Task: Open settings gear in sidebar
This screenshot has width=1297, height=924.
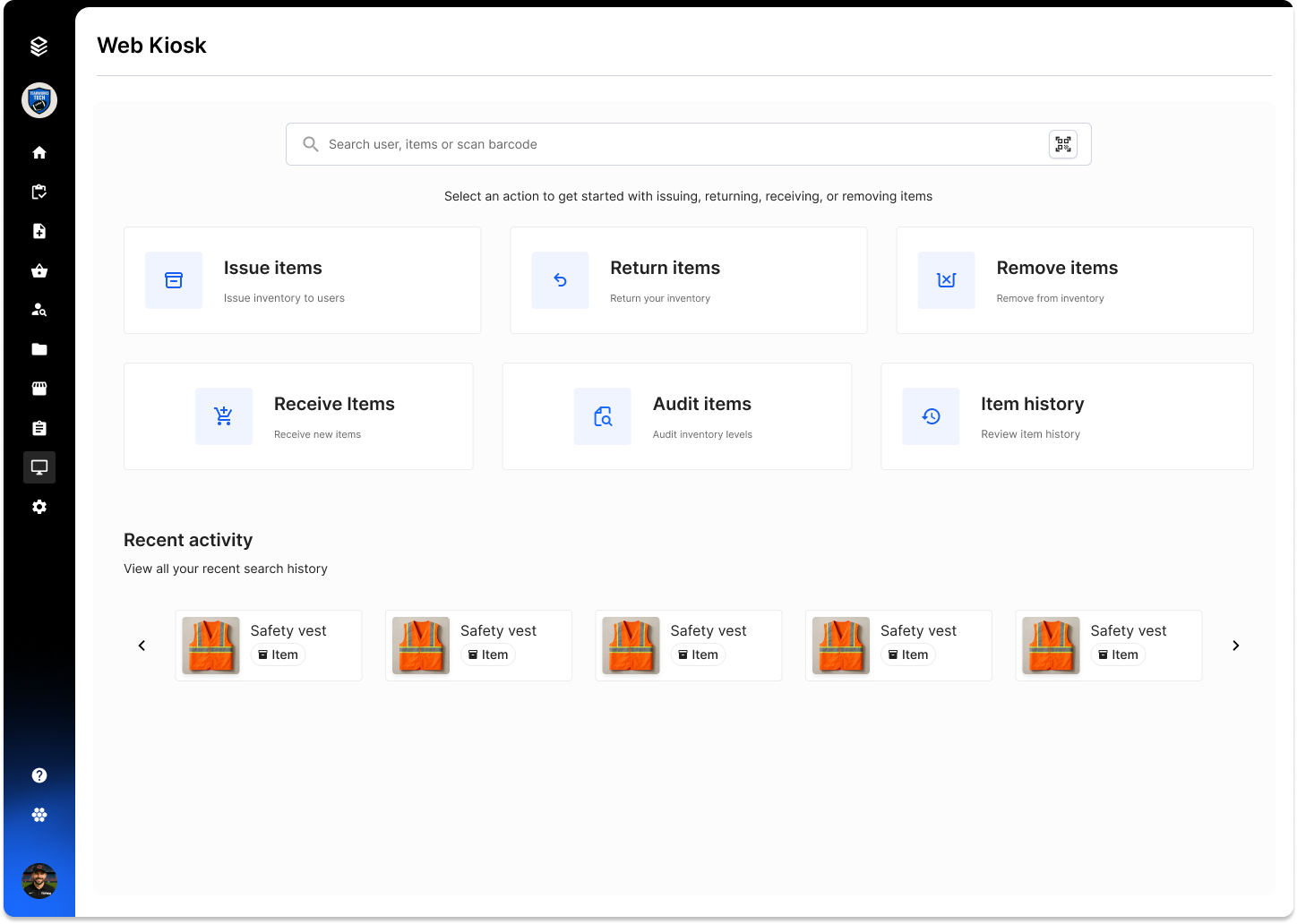Action: 39,507
